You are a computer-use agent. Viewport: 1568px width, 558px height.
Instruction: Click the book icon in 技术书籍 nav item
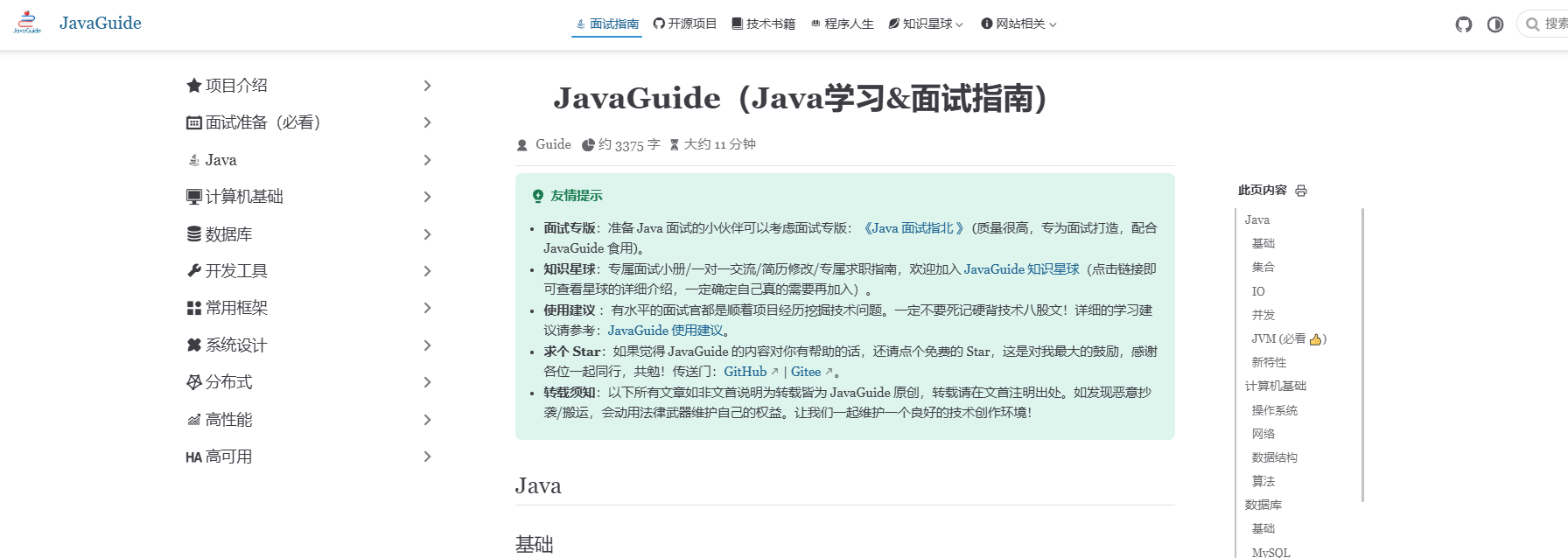point(738,24)
